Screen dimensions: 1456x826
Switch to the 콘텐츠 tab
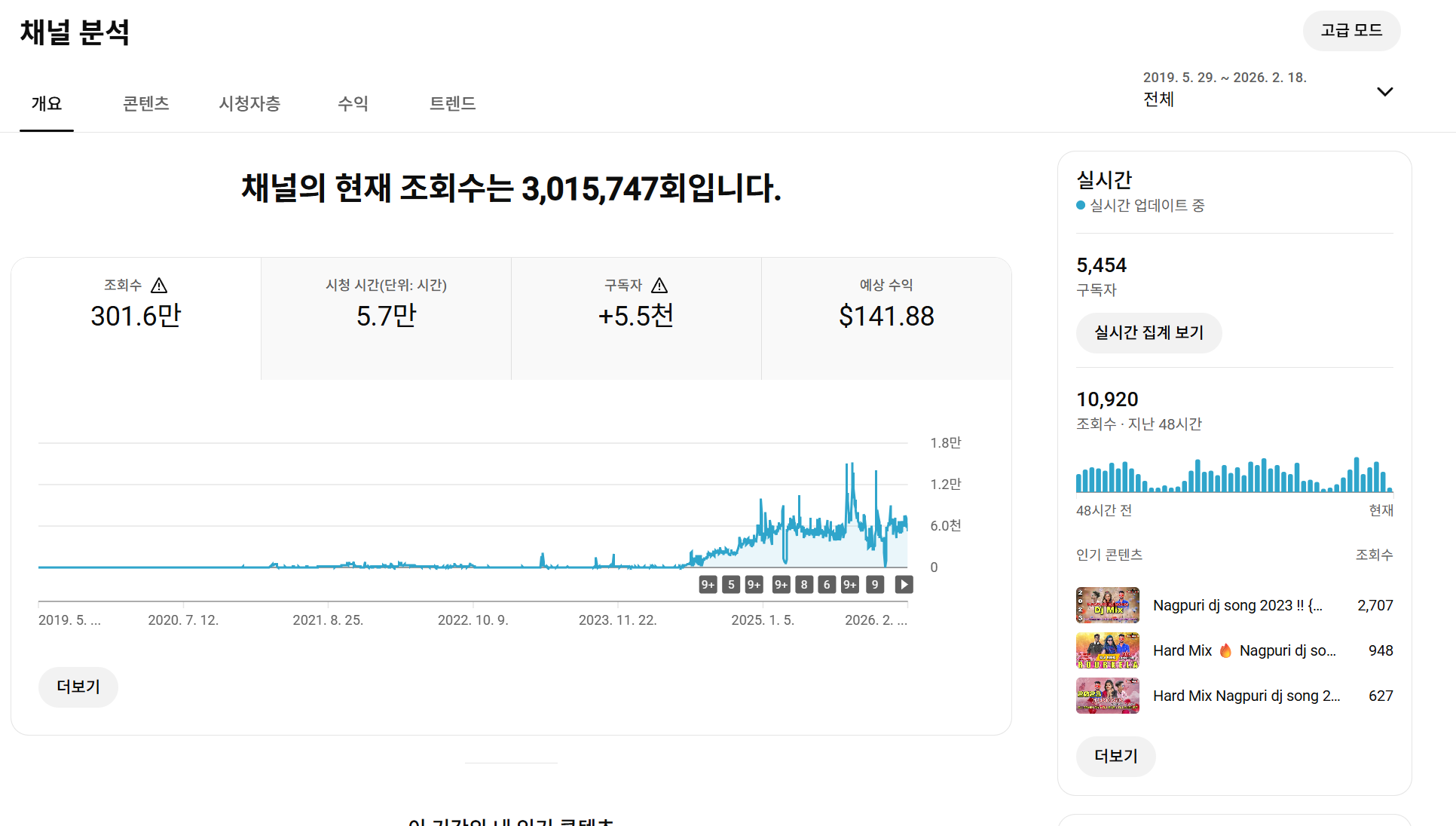(145, 103)
